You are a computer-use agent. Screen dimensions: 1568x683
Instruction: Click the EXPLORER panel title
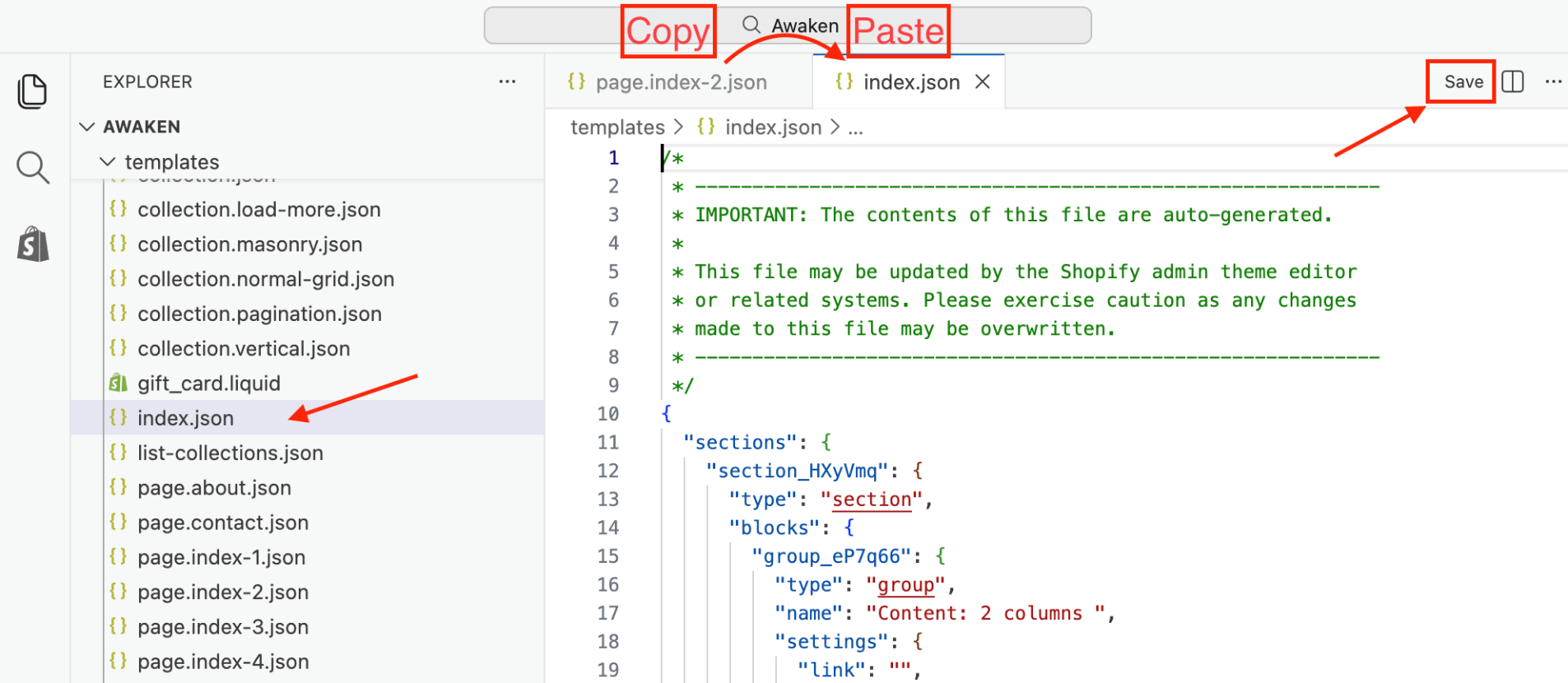point(147,81)
